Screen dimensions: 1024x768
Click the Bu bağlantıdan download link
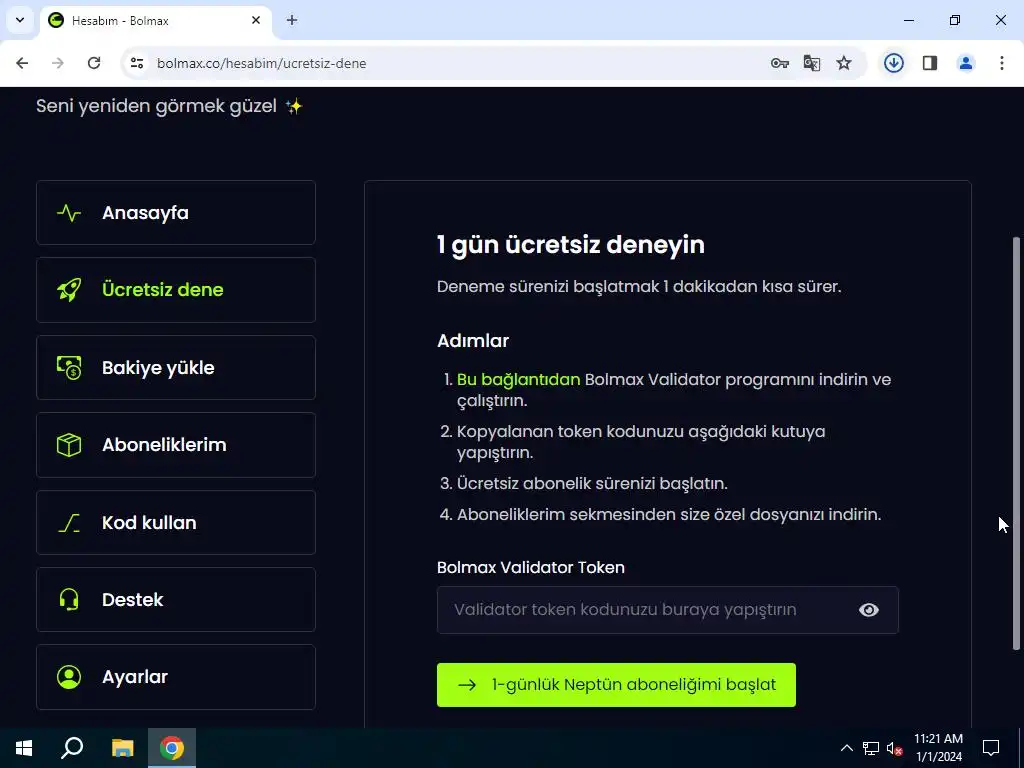519,379
